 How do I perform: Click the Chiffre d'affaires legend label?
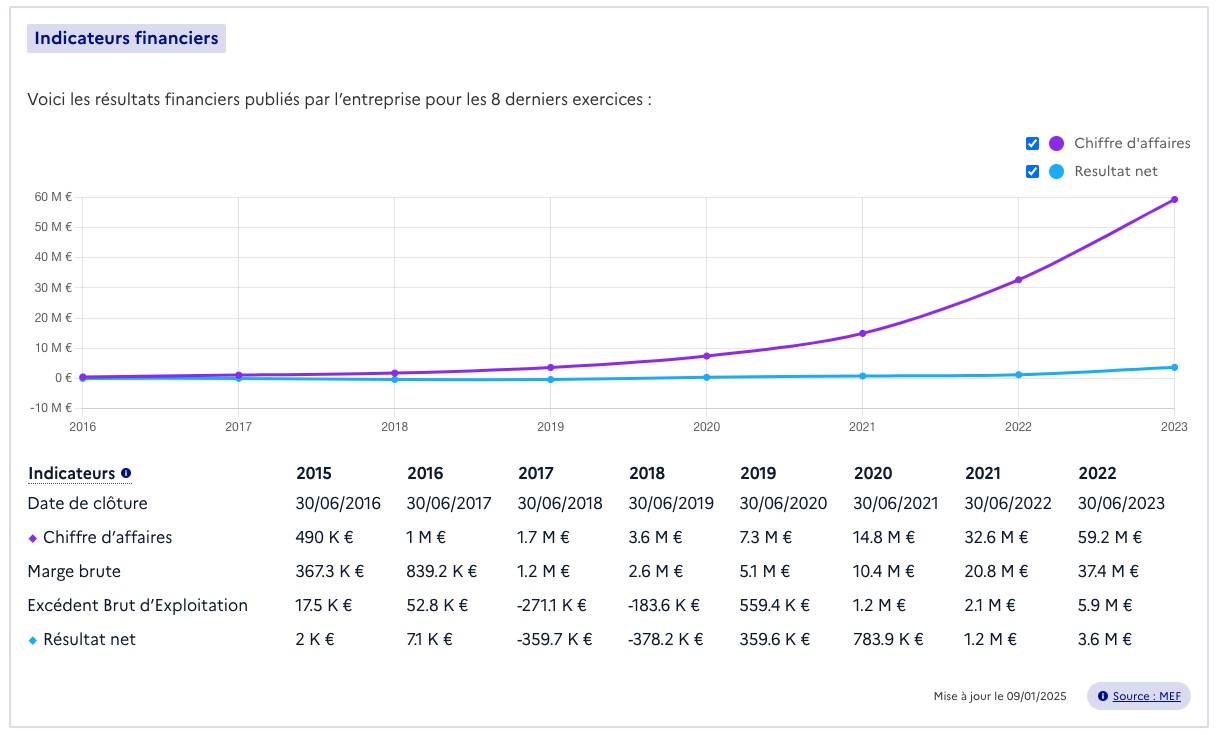coord(1132,143)
